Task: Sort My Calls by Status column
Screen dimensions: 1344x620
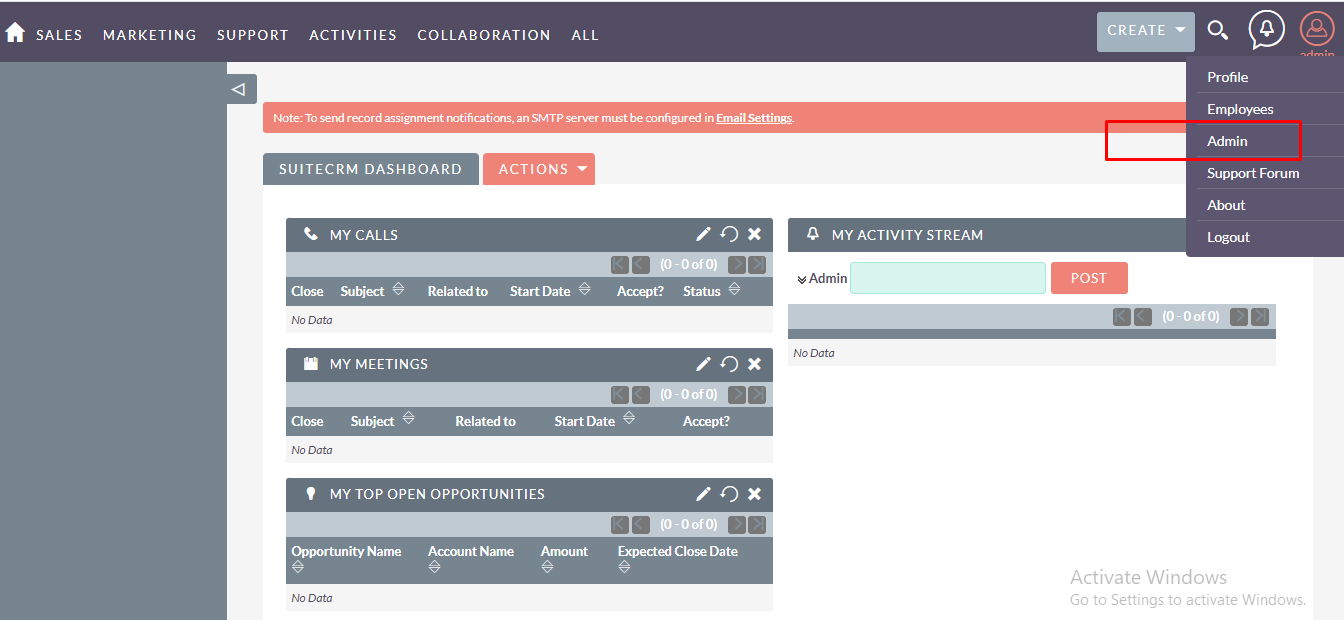Action: pos(734,290)
